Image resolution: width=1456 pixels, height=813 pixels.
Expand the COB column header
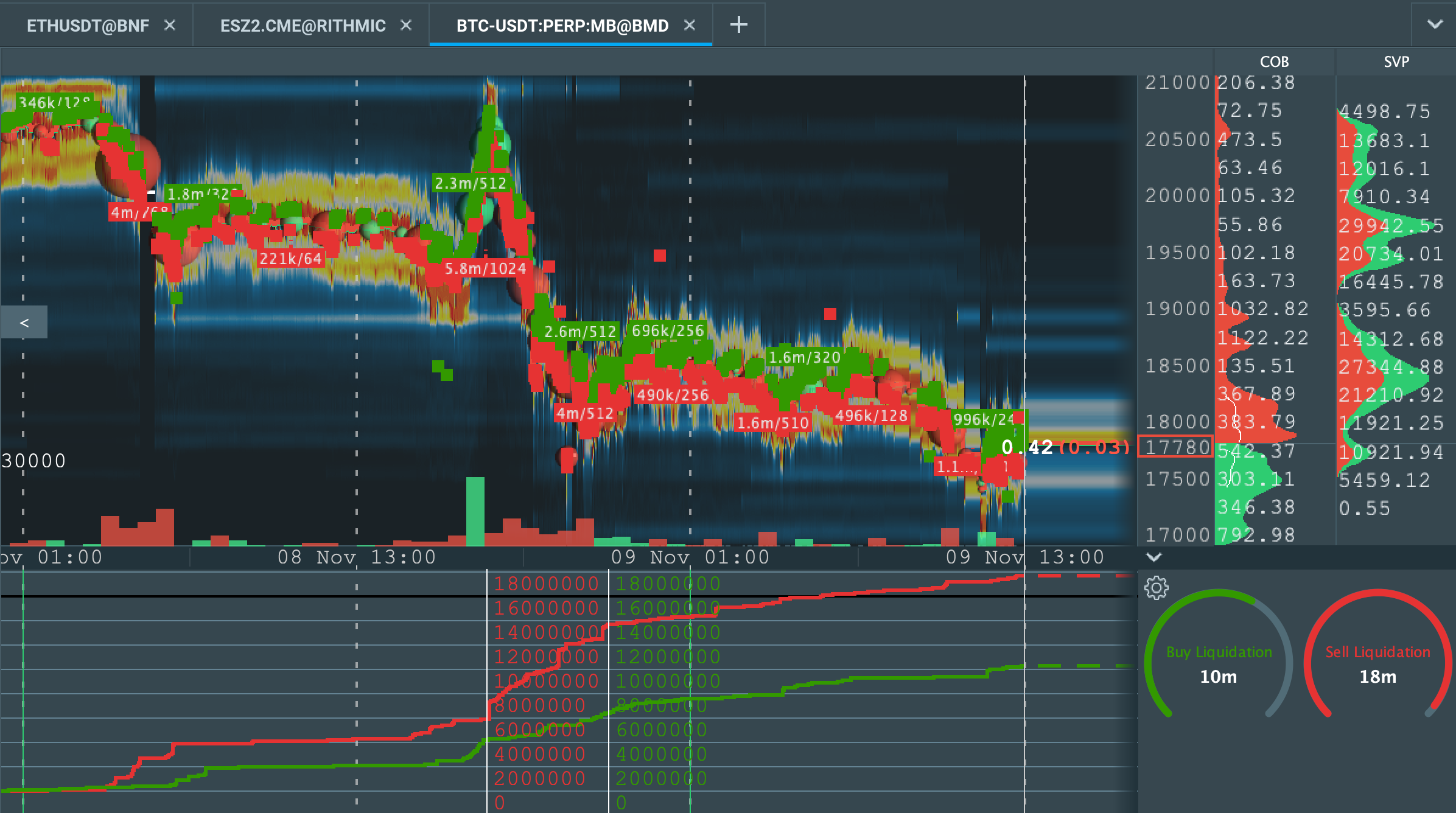(x=1275, y=61)
